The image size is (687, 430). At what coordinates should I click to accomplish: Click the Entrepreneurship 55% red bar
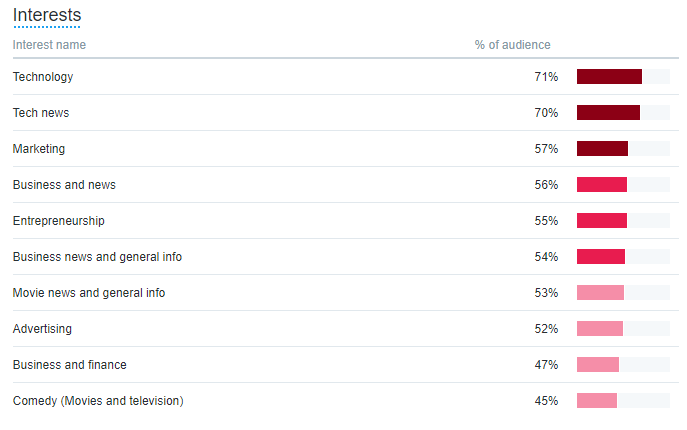[x=602, y=220]
